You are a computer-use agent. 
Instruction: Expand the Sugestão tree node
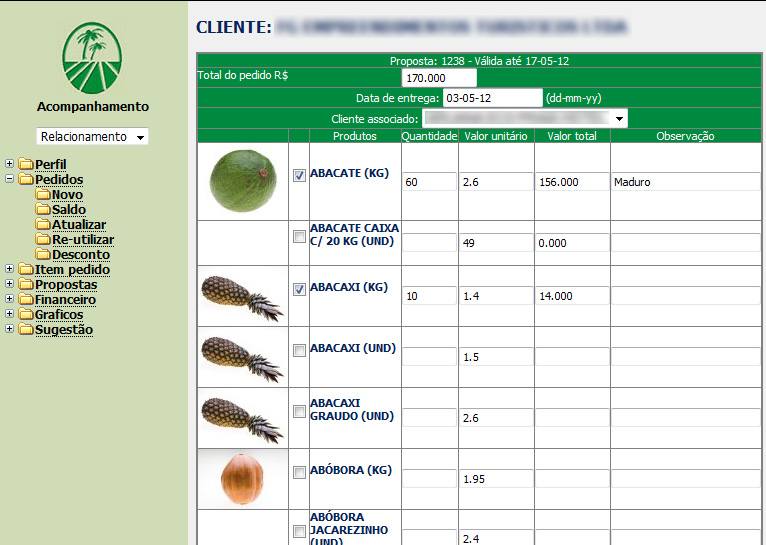(x=9, y=329)
